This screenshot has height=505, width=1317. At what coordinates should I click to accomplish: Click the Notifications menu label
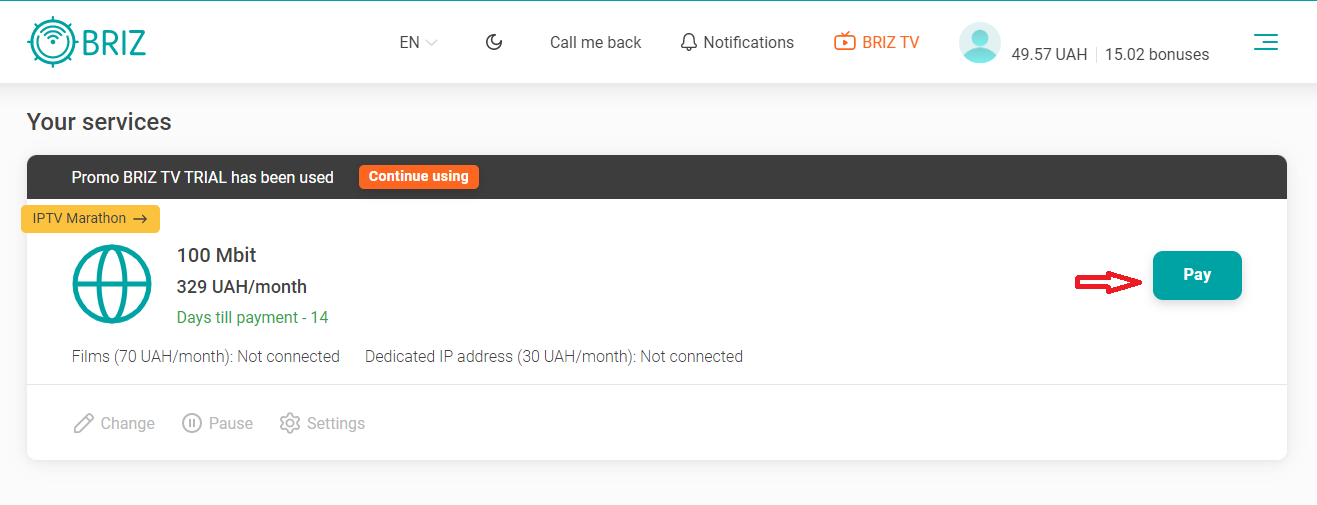(x=748, y=42)
